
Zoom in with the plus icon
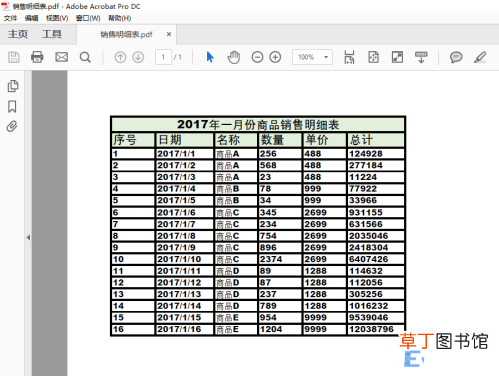click(x=275, y=57)
